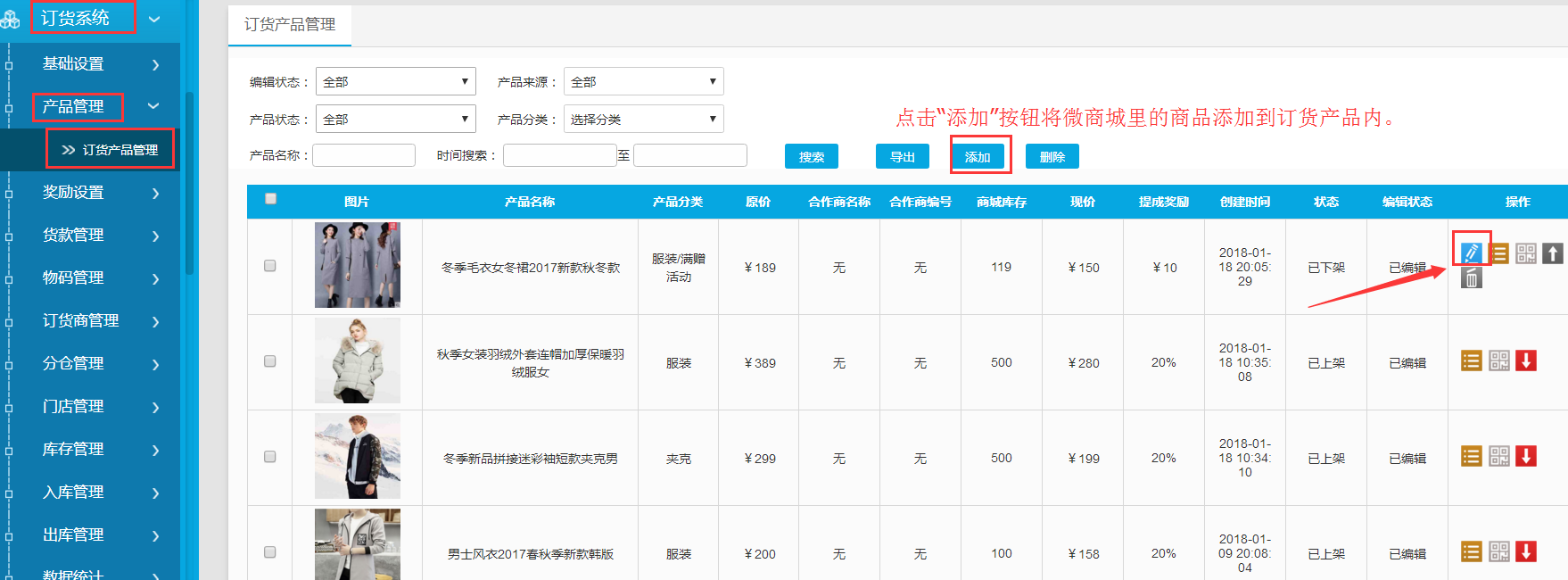The width and height of the screenshot is (1568, 580).
Task: Click 服装/满赠活动 category cell
Action: tap(679, 268)
